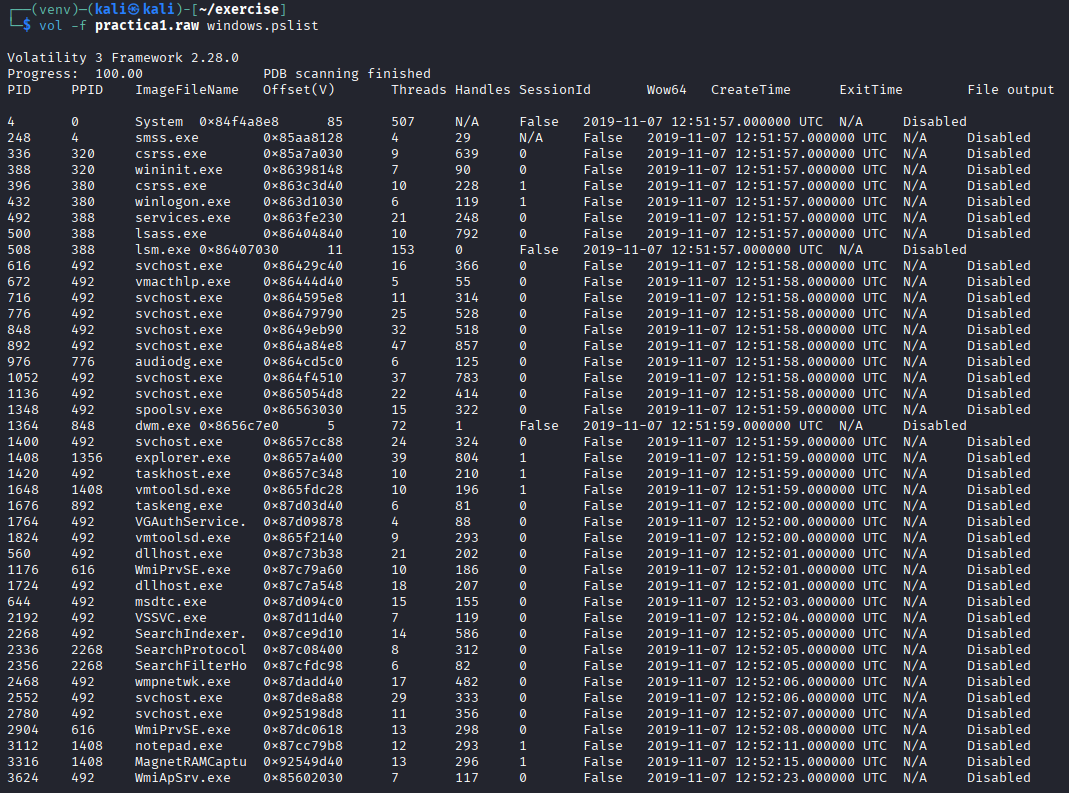
Task: Click the SearchIndexer. process name
Action: tap(191, 634)
